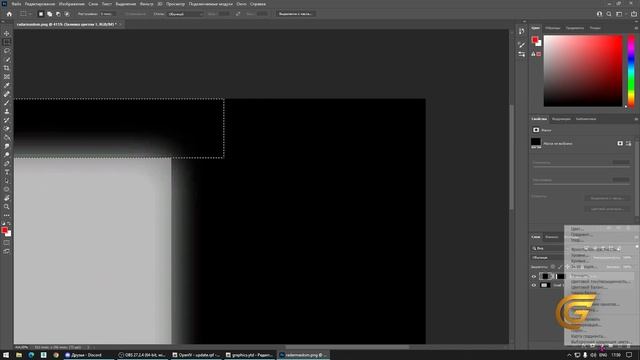The image size is (640, 360).
Task: Toggle lock transparent pixels in Layers panel
Action: coord(553,267)
